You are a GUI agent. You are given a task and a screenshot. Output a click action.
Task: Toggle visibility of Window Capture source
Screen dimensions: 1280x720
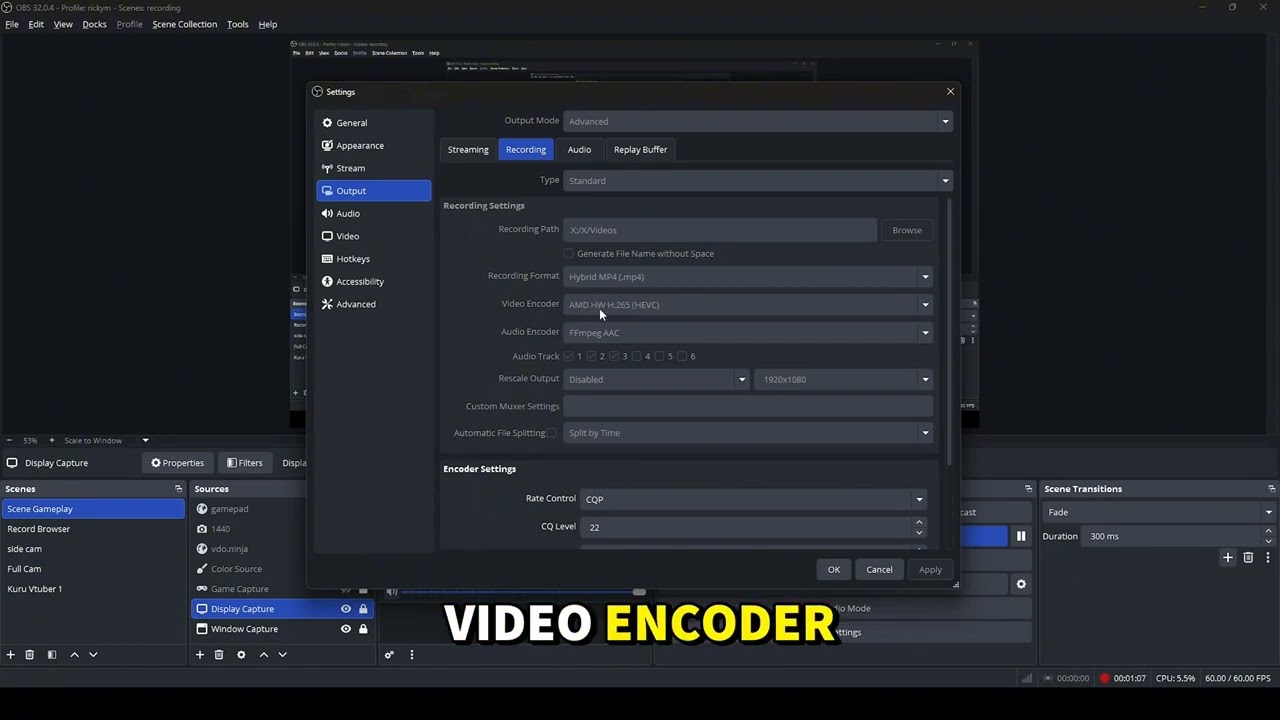(346, 629)
